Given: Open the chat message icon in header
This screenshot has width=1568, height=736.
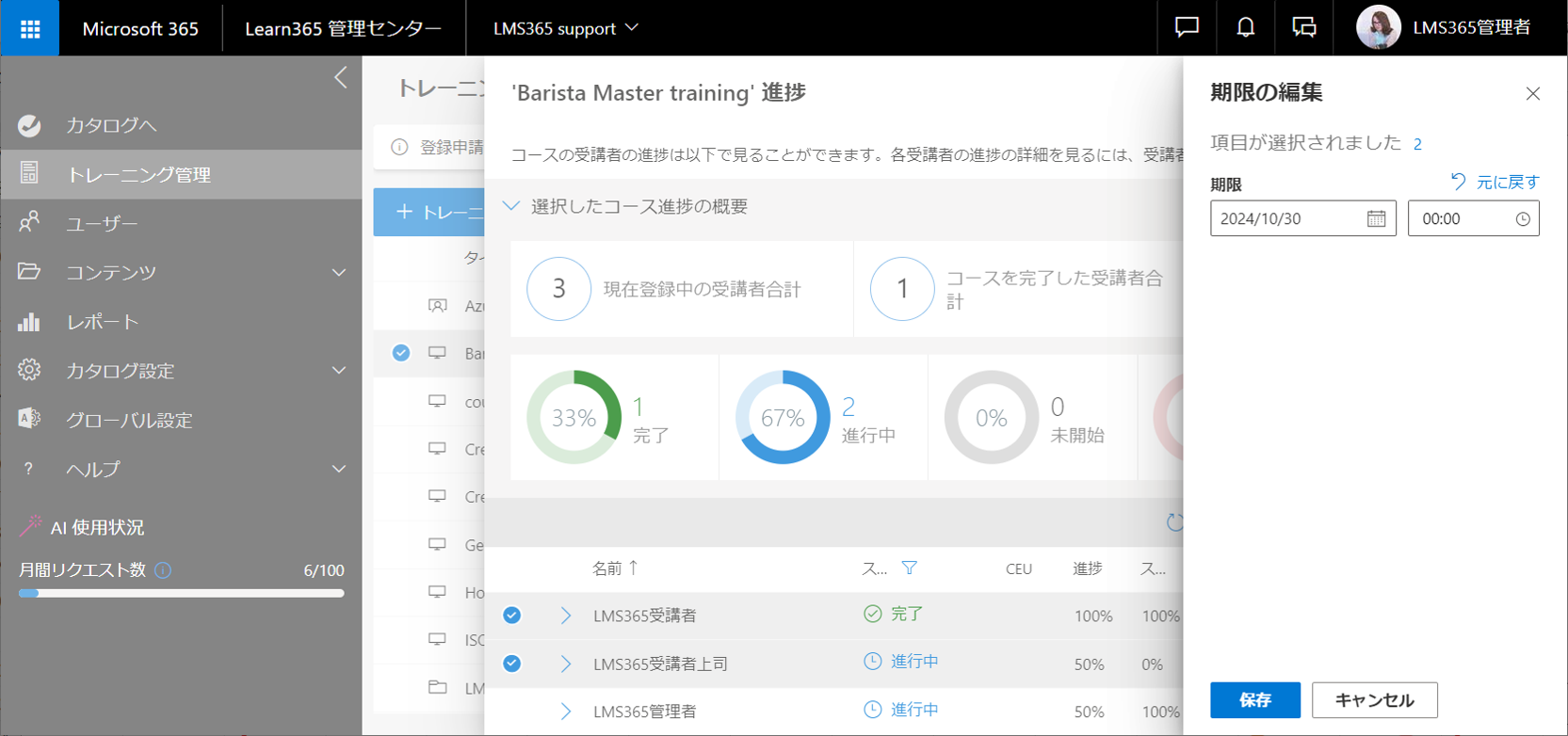Looking at the screenshot, I should coord(1187,27).
